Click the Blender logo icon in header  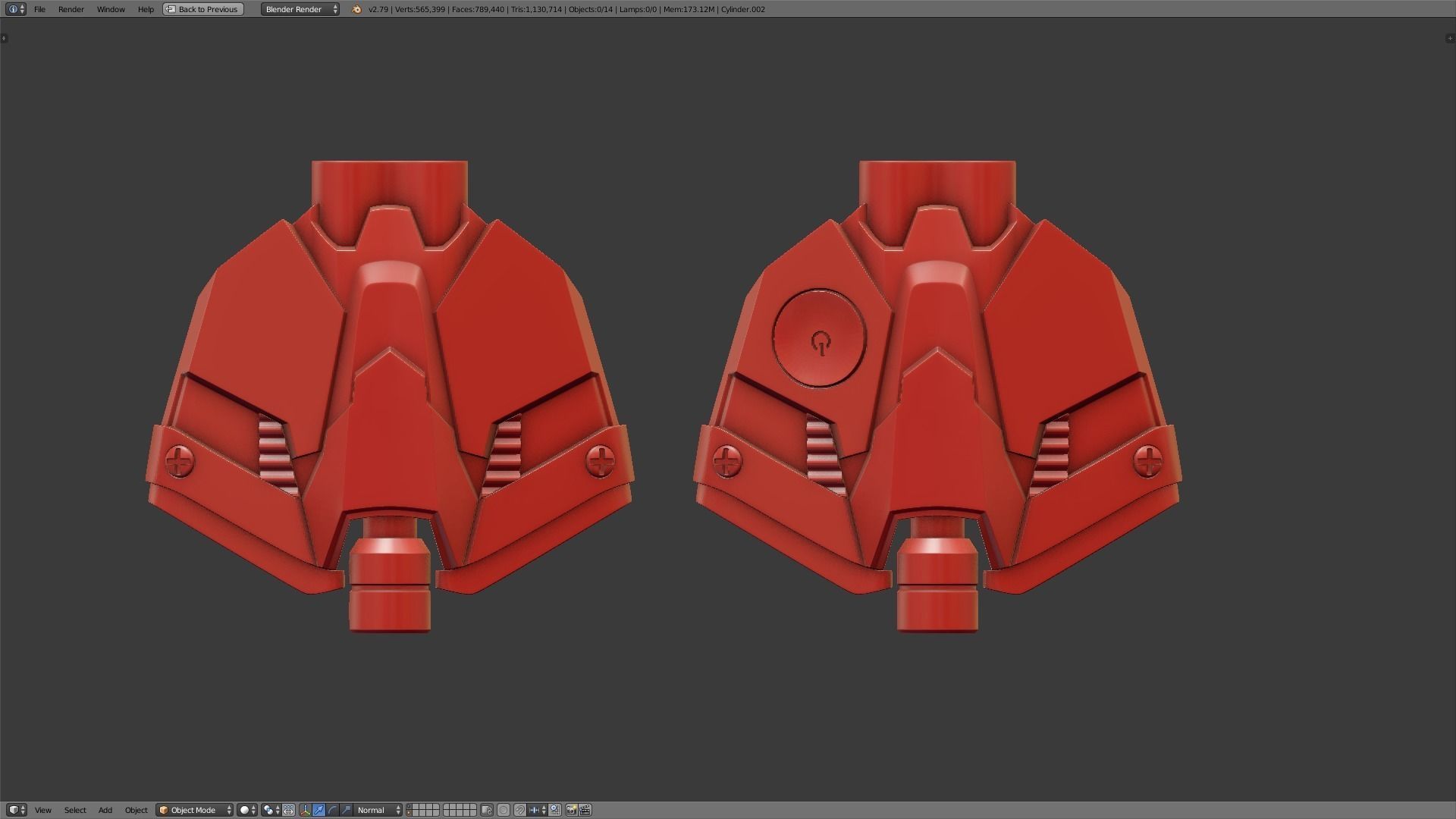click(x=356, y=9)
